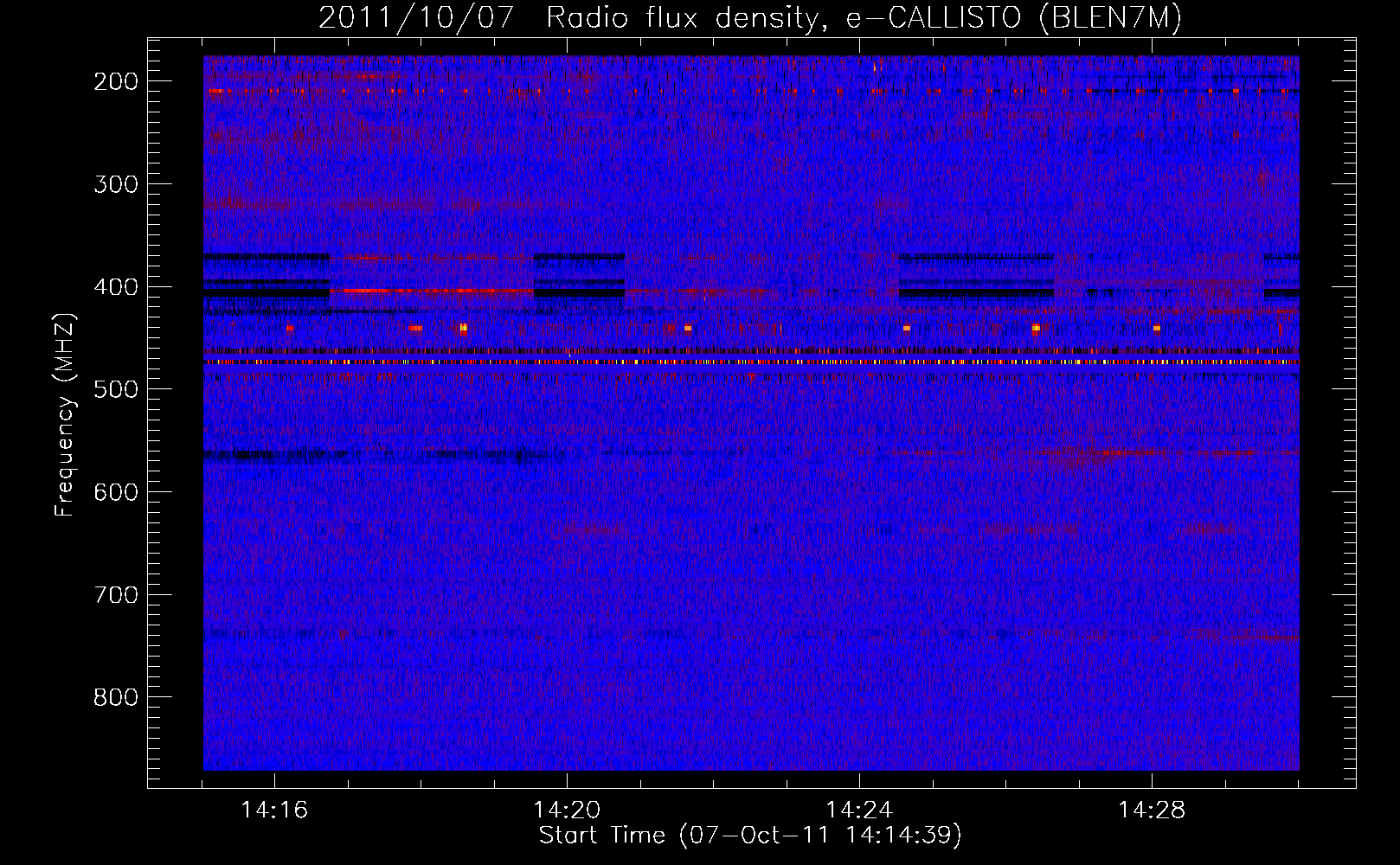
Task: Click the 14:28 time tick label
Action: (x=1152, y=810)
